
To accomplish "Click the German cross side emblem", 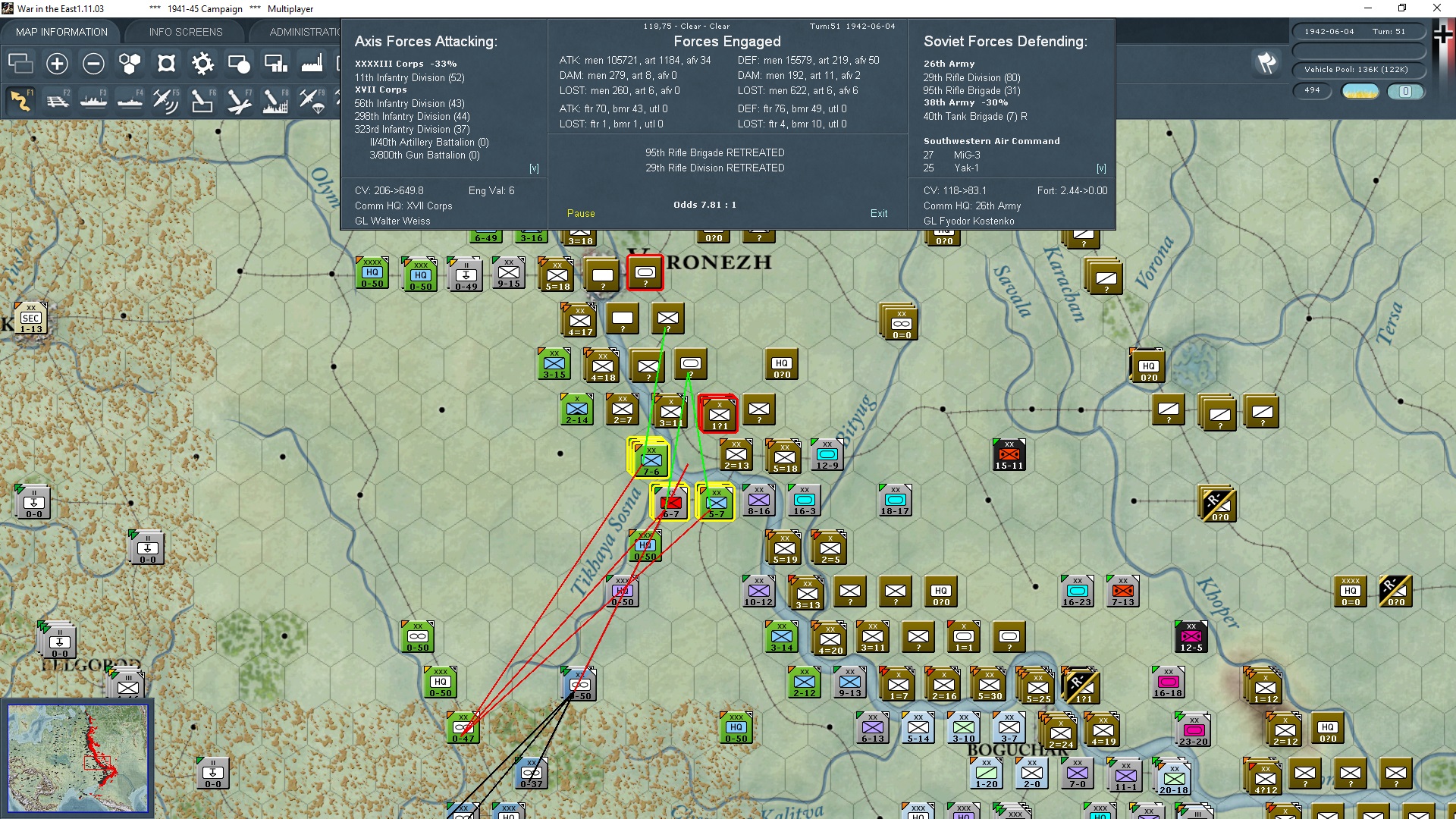I will click(x=1442, y=36).
